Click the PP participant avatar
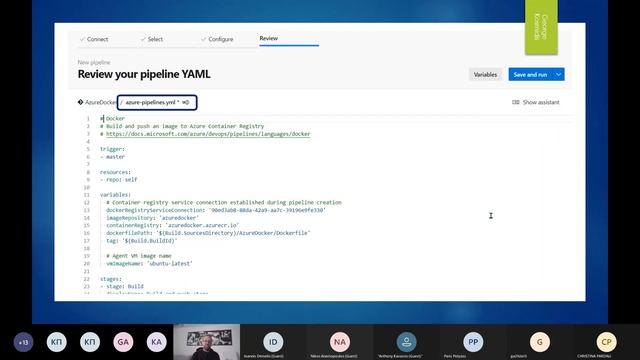Image resolution: width=640 pixels, height=360 pixels. [x=473, y=342]
